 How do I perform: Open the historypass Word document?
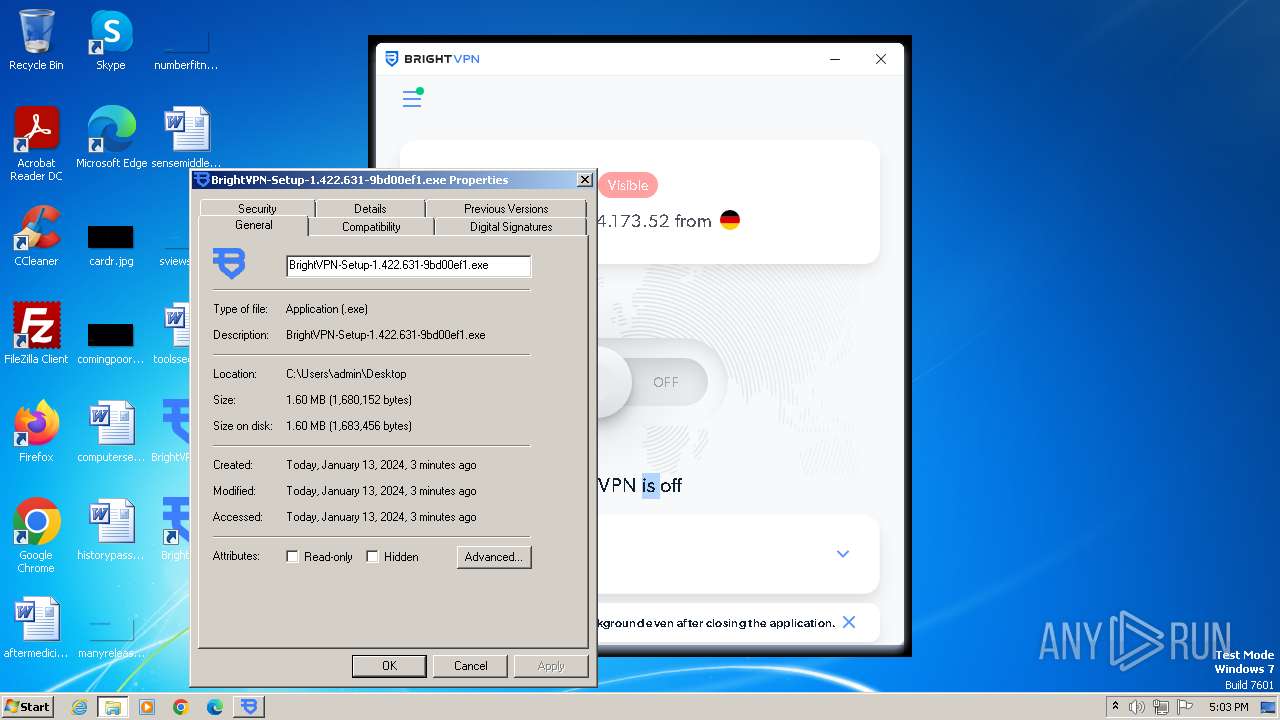click(x=110, y=530)
